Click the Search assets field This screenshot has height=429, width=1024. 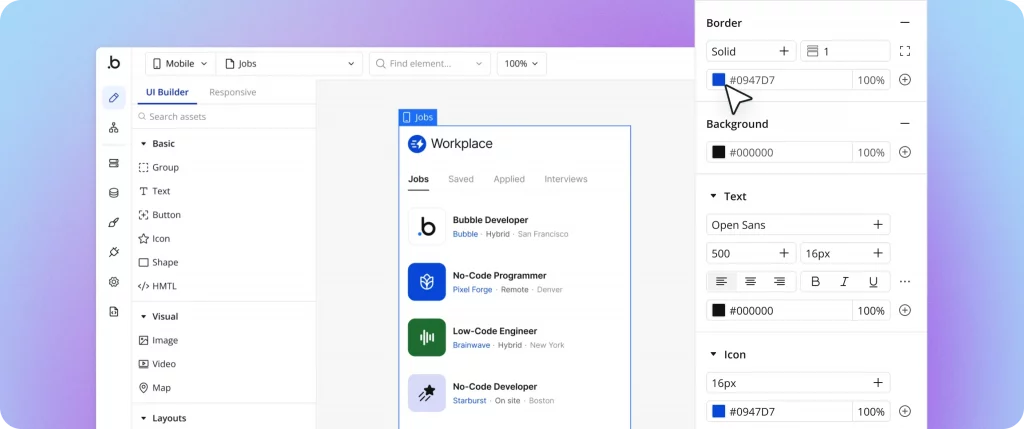[x=223, y=116]
